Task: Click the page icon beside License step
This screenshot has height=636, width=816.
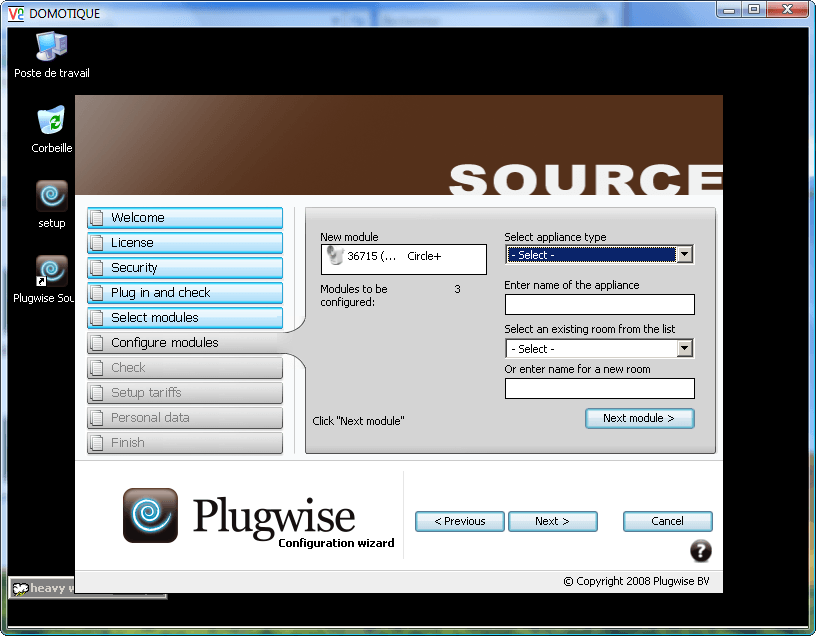Action: [97, 243]
